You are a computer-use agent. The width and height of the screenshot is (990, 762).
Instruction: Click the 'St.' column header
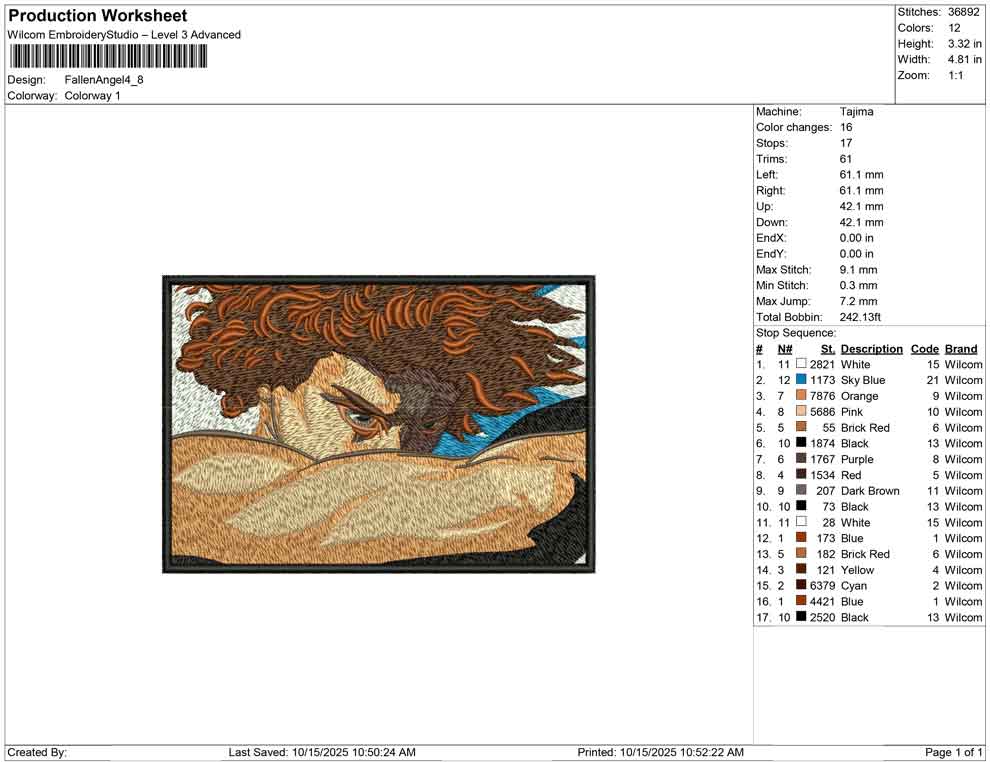pos(828,349)
